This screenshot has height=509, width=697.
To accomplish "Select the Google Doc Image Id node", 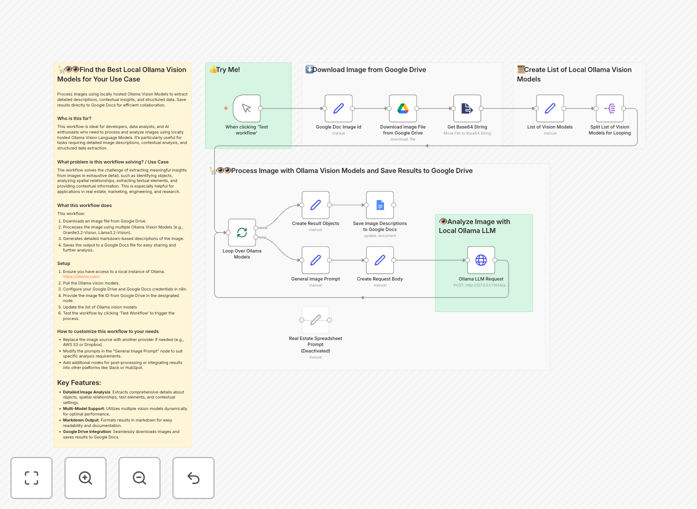I will pos(338,108).
